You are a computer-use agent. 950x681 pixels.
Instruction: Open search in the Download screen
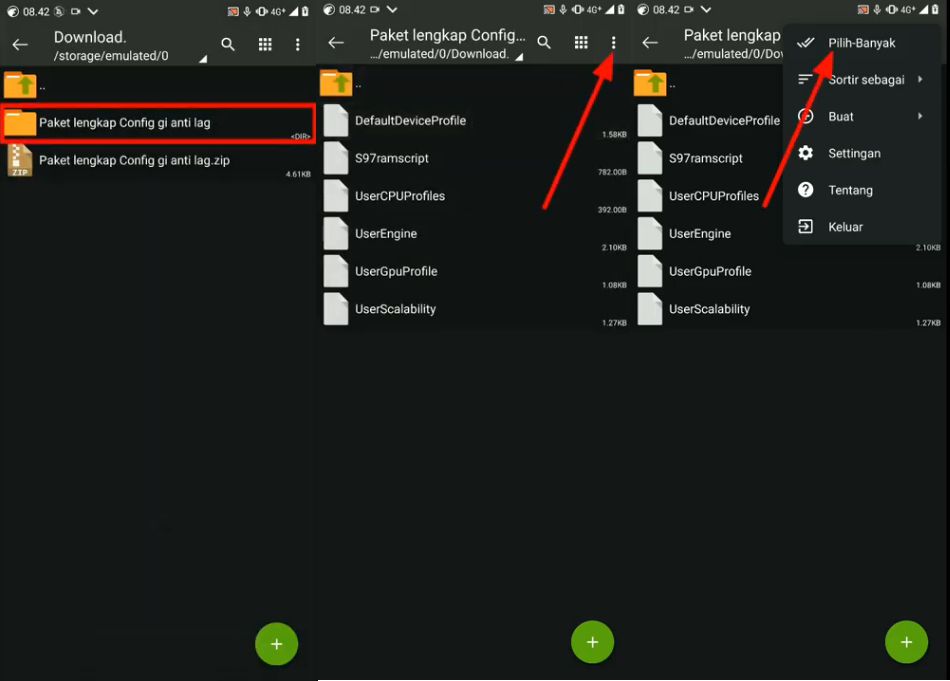(228, 44)
